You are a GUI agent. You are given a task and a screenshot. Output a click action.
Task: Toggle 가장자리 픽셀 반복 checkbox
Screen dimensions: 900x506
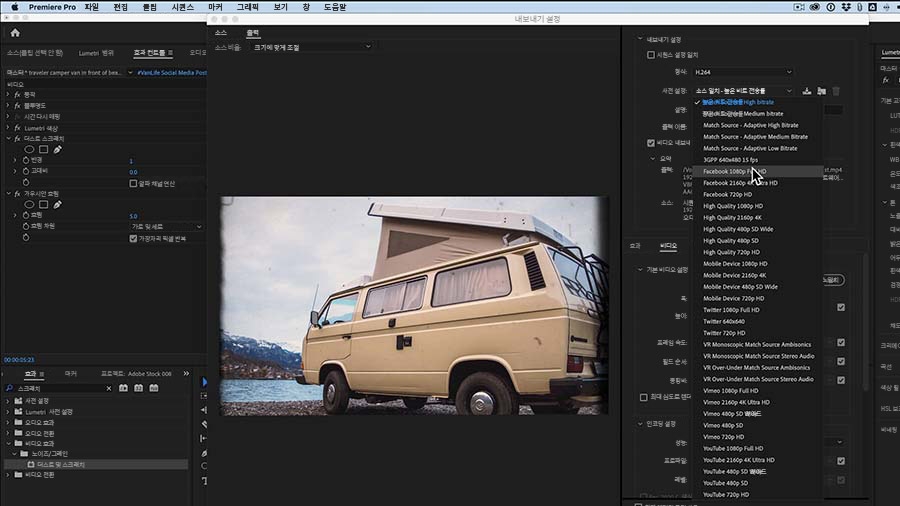[133, 239]
